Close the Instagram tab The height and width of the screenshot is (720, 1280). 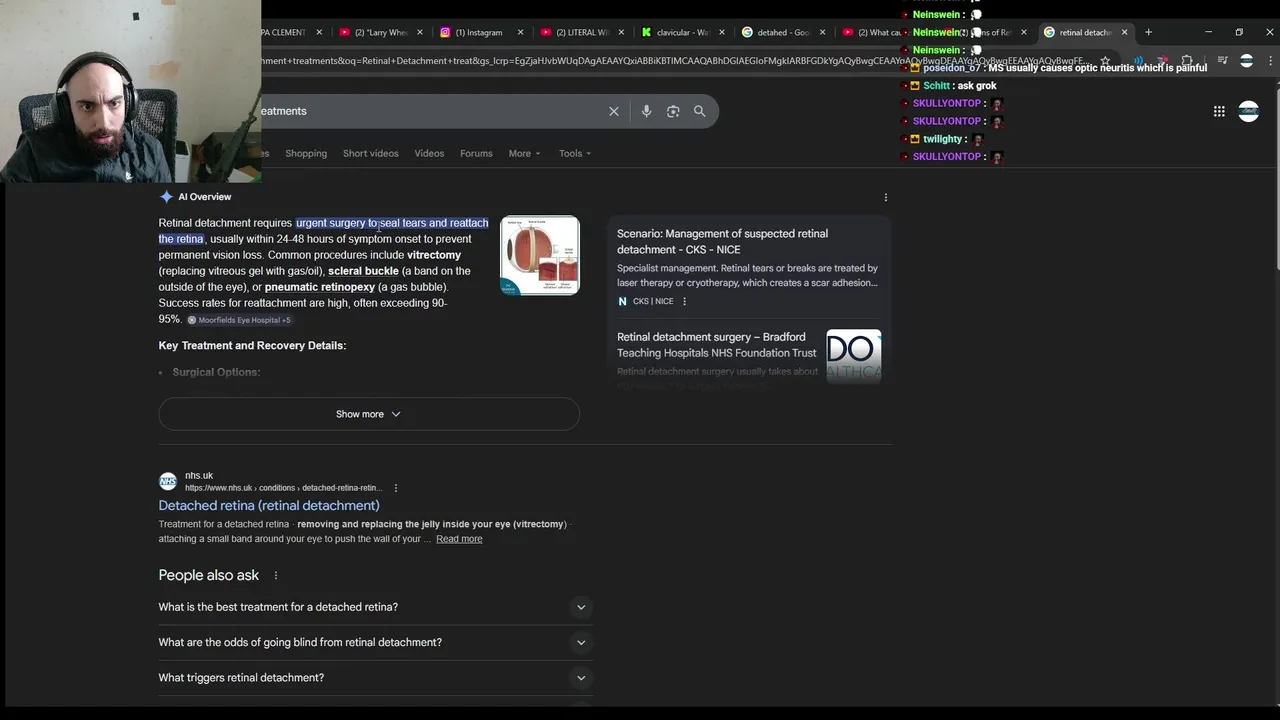coord(520,32)
